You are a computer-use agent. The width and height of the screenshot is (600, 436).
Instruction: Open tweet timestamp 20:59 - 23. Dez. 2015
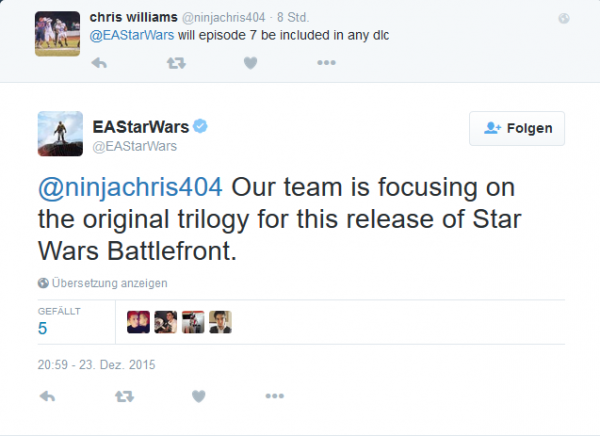point(95,364)
